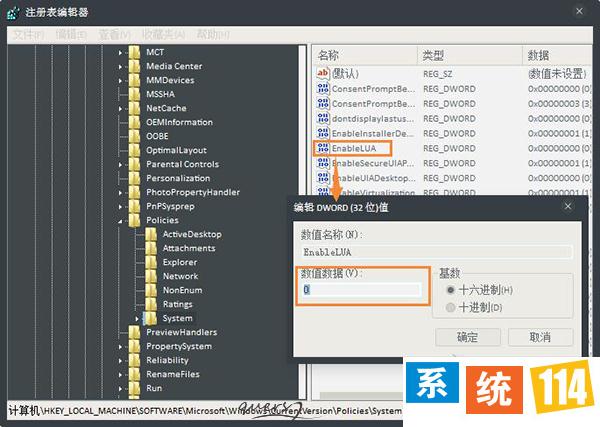Select the MCT folder icon

pos(134,52)
